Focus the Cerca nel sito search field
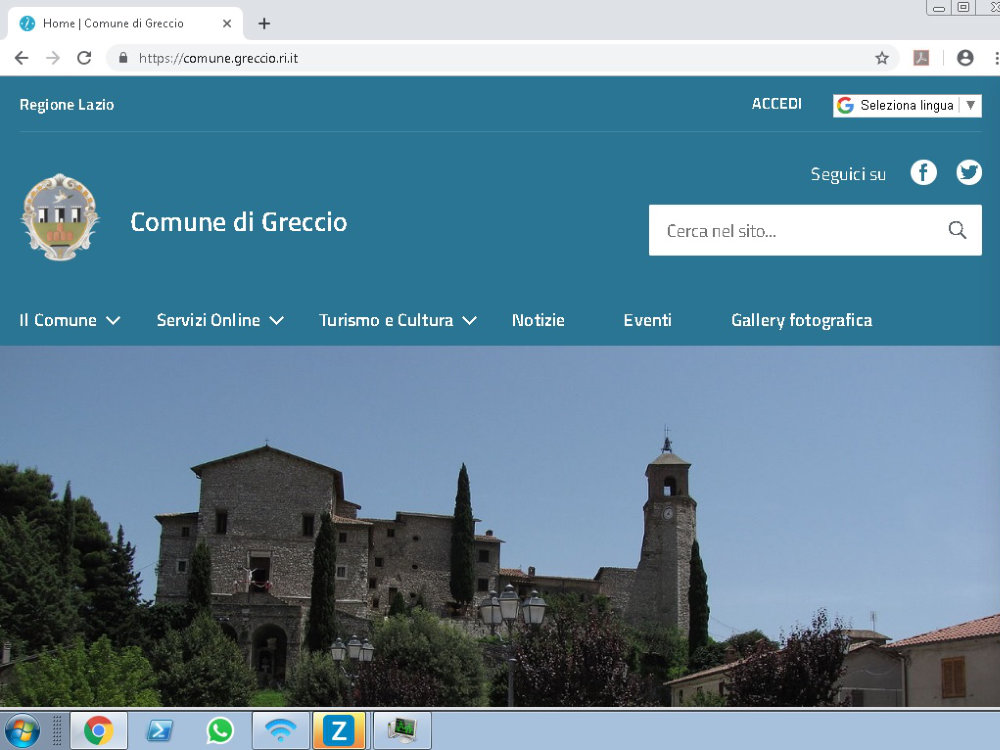Screen dimensions: 1000x750 pyautogui.click(x=815, y=230)
